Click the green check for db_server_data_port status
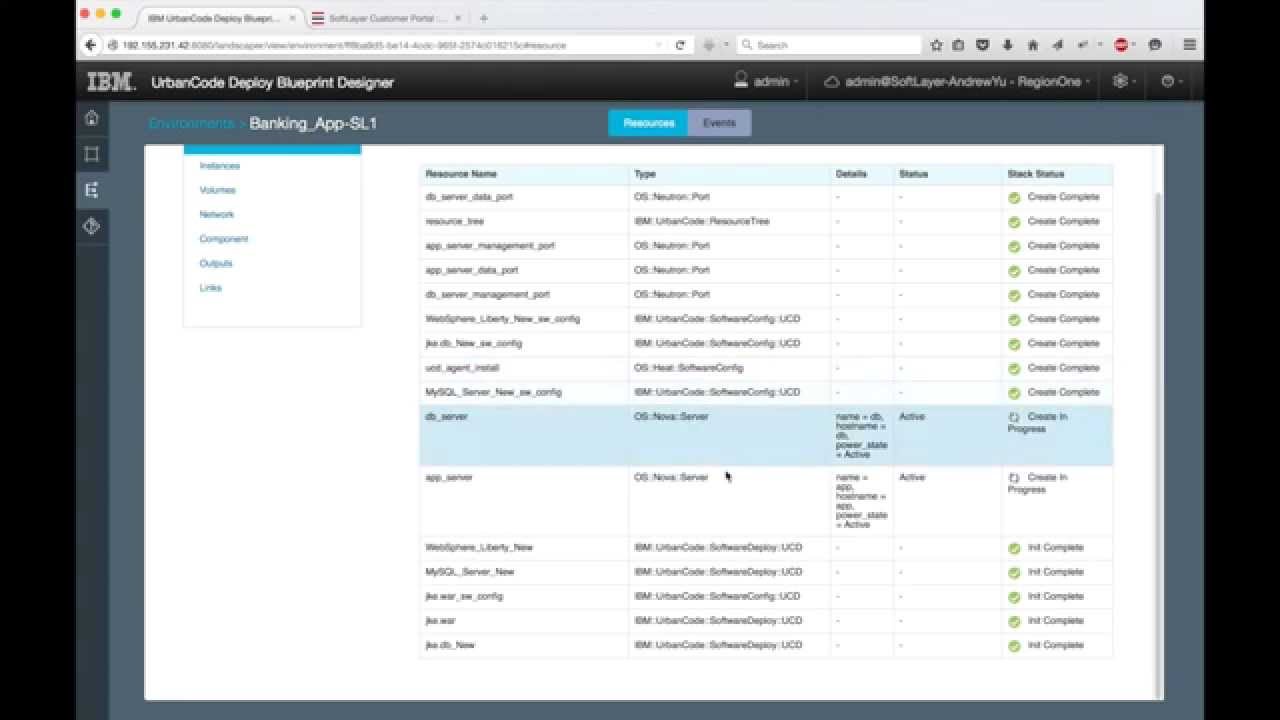The height and width of the screenshot is (720, 1280). pos(1014,197)
